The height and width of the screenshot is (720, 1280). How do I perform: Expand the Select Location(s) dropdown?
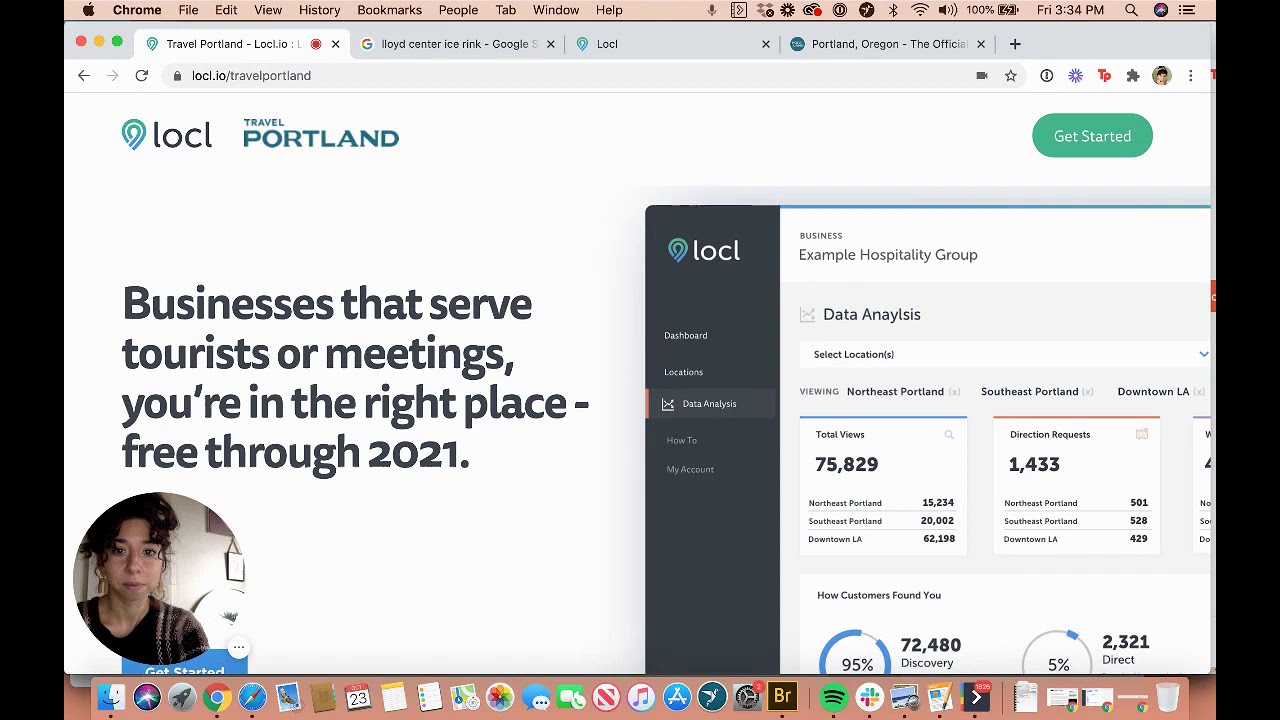(x=1005, y=354)
